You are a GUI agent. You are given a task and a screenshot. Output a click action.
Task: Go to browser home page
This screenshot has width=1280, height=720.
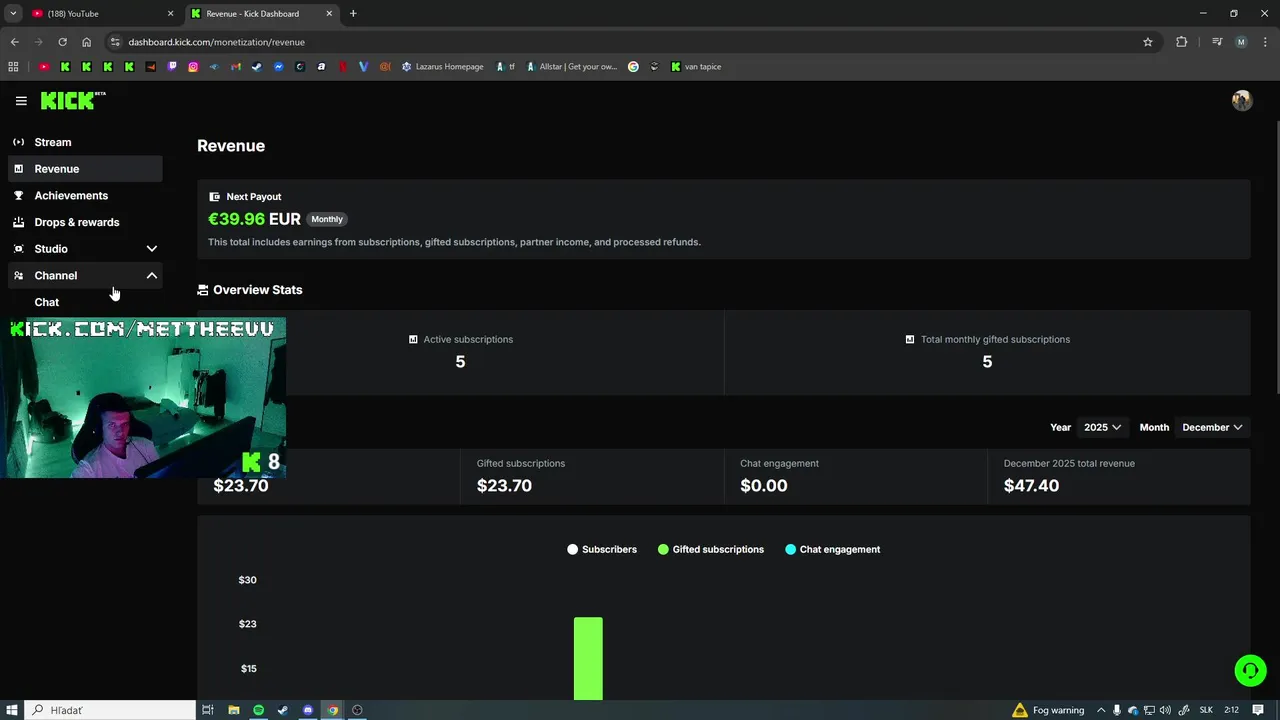tap(87, 42)
